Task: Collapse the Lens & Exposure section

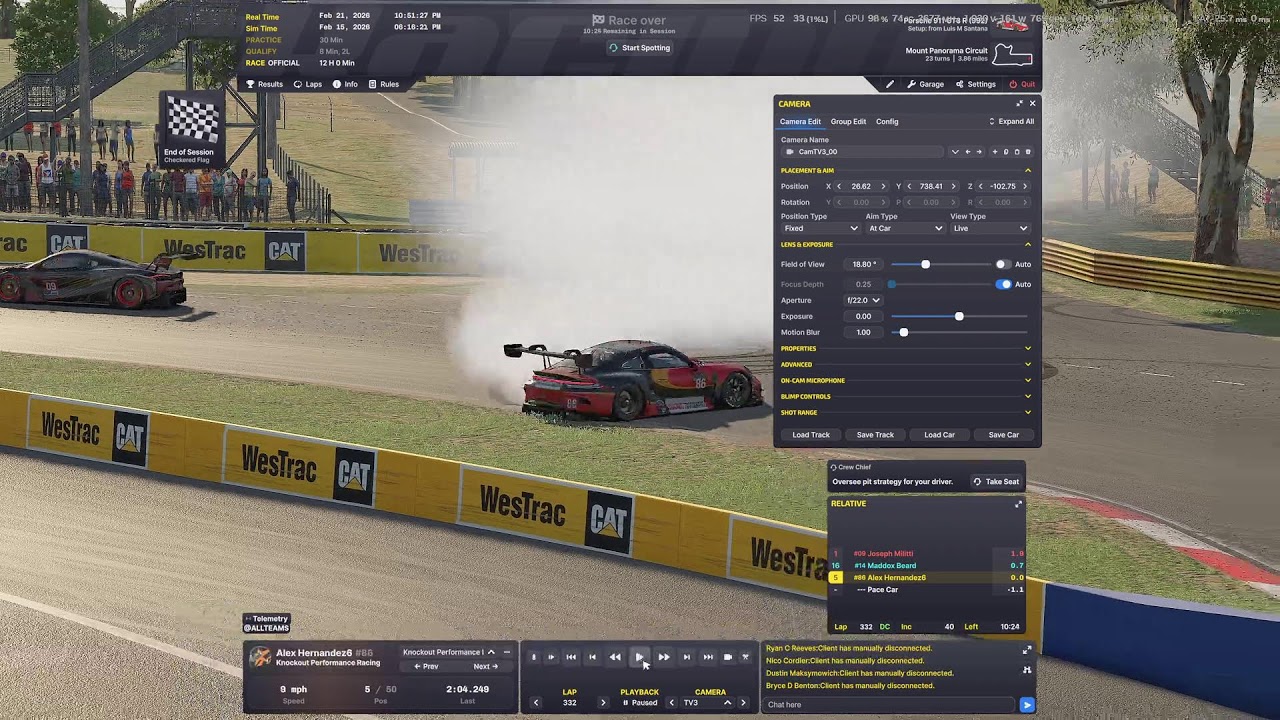Action: tap(1027, 245)
